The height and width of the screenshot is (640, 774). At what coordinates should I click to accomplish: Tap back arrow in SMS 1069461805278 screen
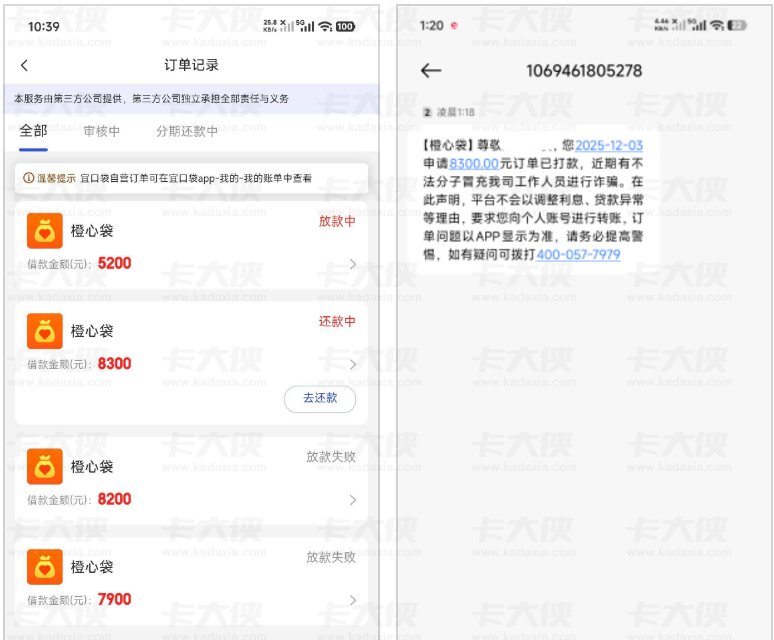click(x=431, y=71)
